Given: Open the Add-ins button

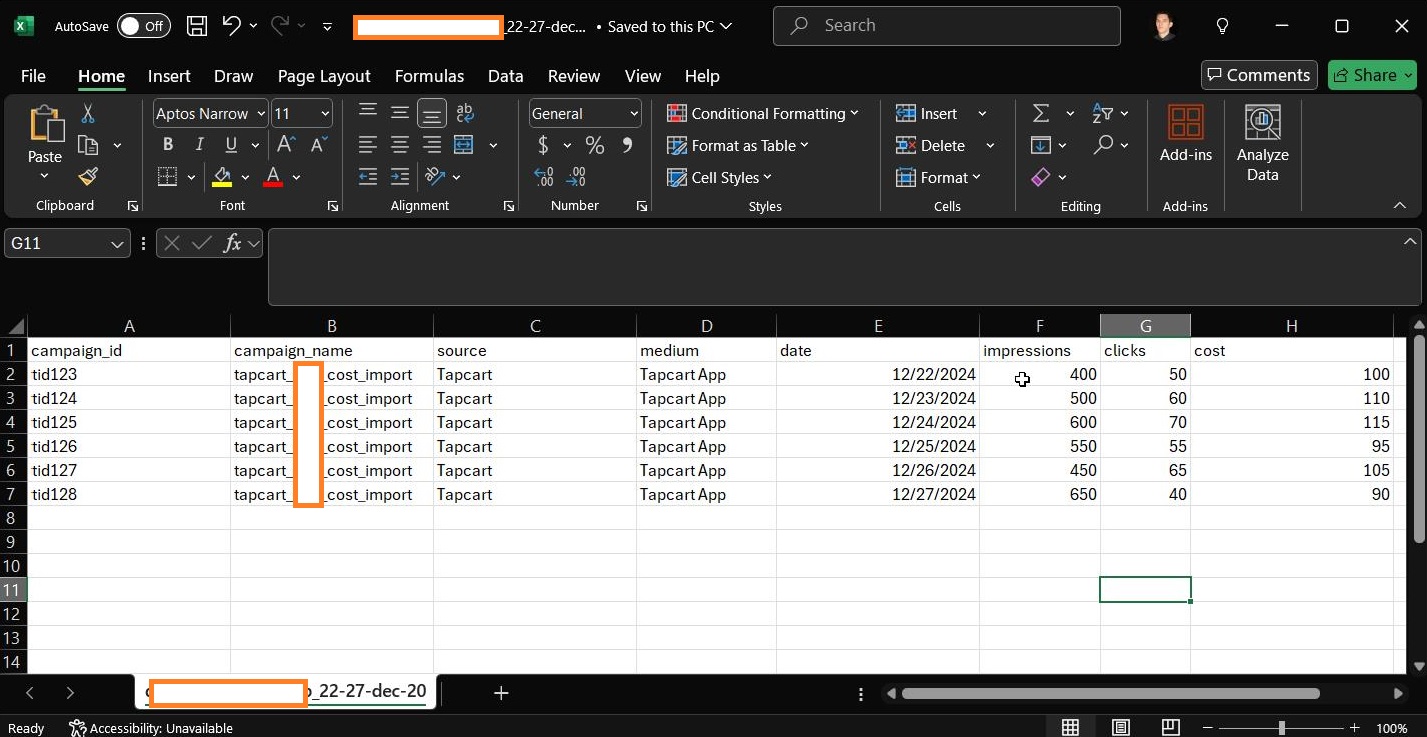Looking at the screenshot, I should (1186, 133).
